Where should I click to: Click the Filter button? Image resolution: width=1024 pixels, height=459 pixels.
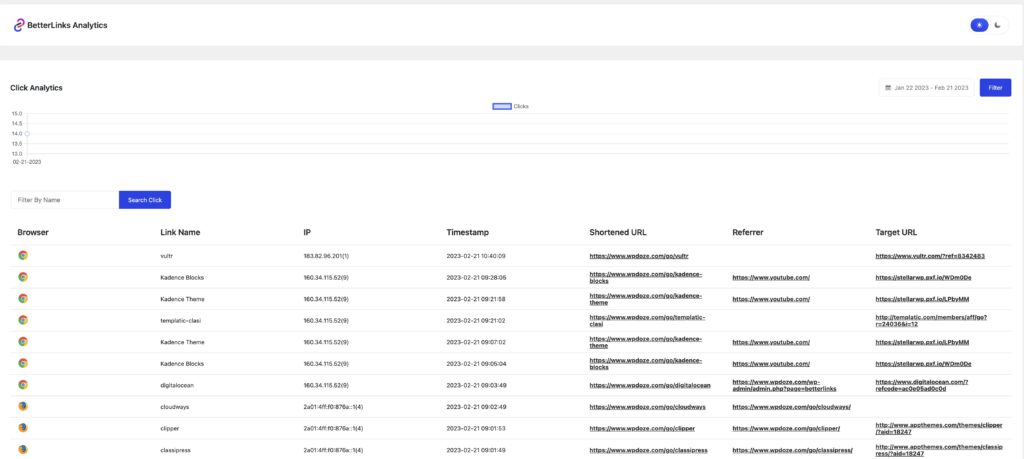click(x=995, y=87)
